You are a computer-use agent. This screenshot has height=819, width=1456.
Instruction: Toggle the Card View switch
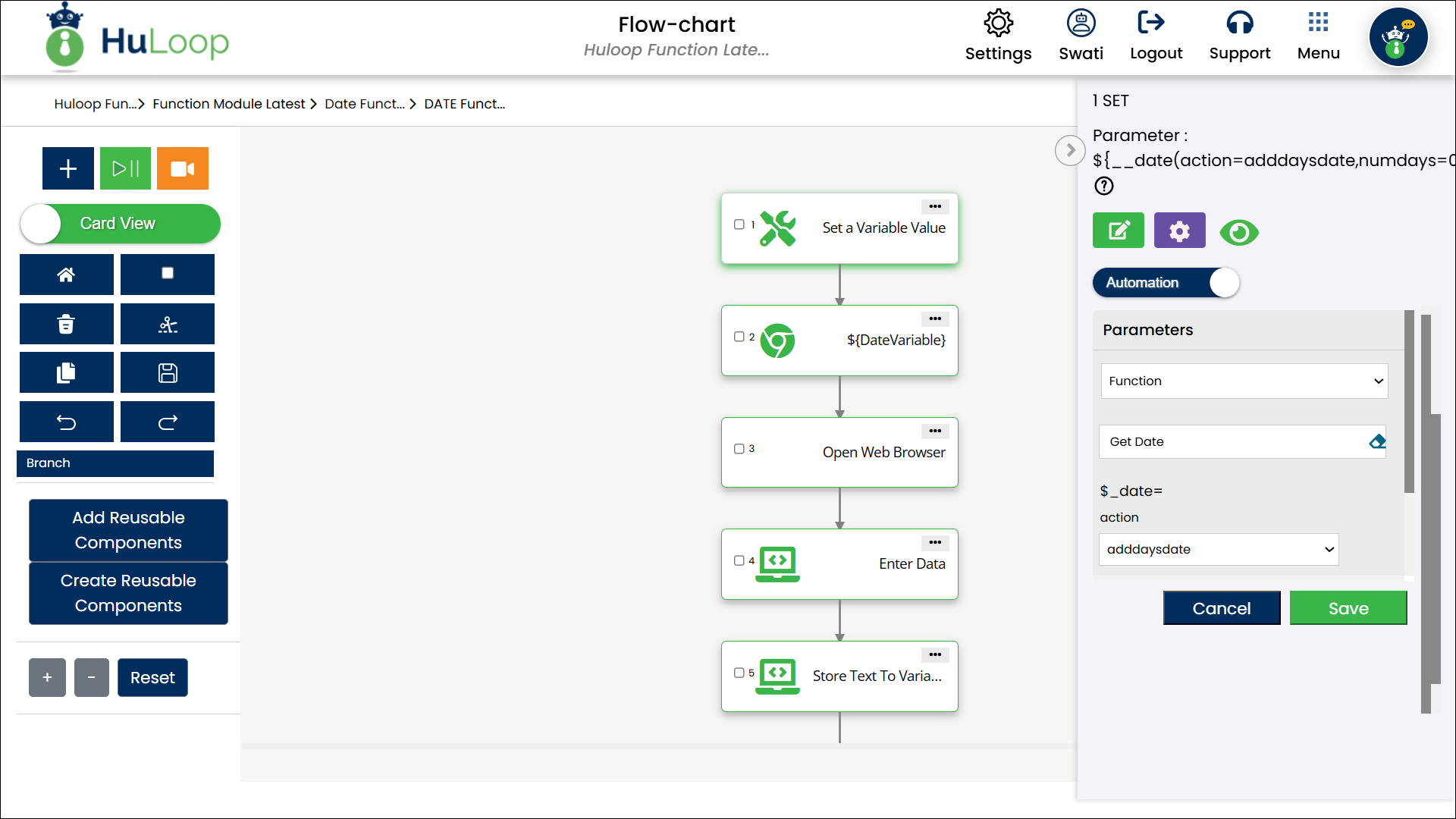pos(120,224)
